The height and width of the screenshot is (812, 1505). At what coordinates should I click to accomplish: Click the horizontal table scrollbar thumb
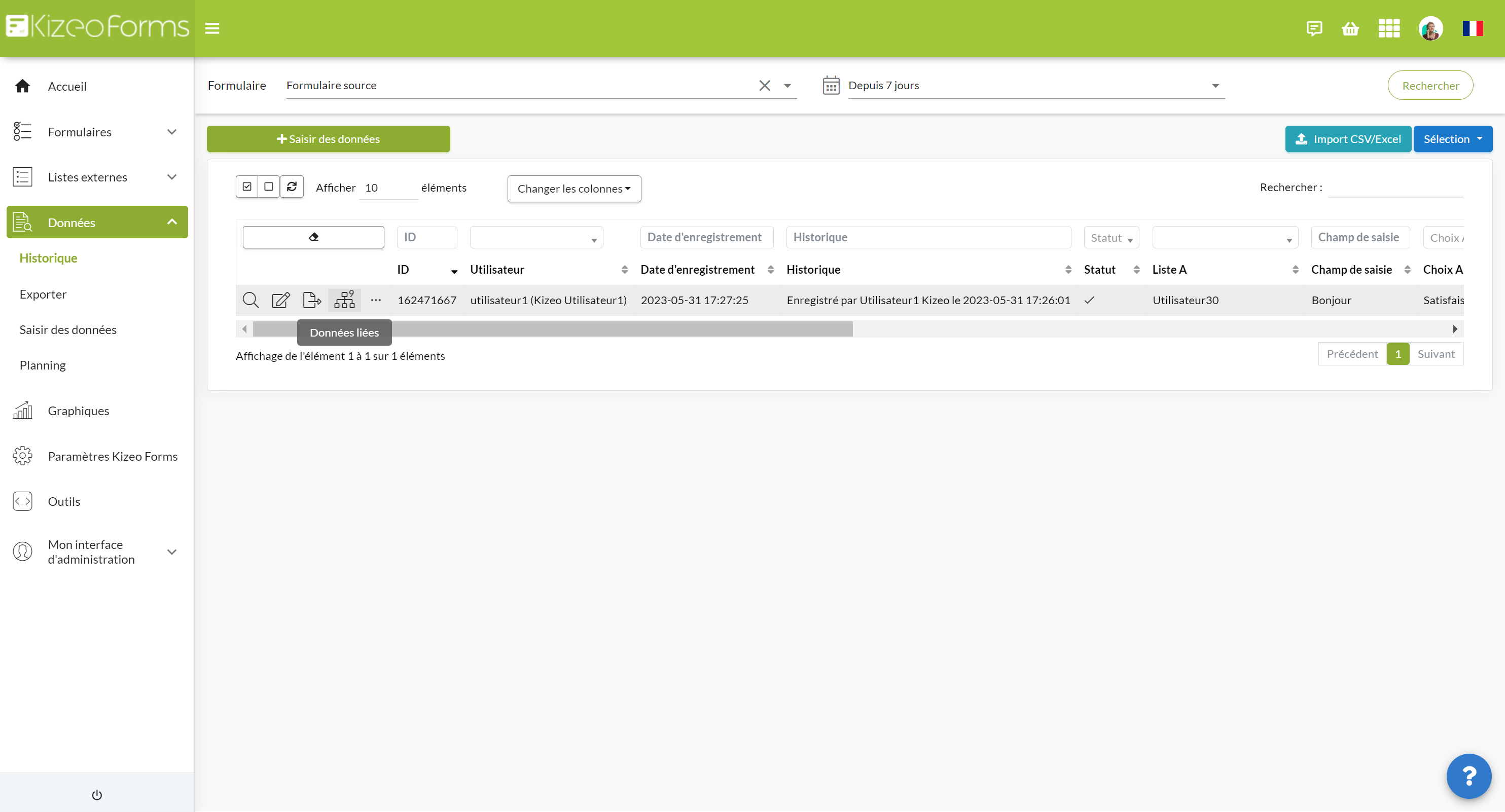(553, 329)
